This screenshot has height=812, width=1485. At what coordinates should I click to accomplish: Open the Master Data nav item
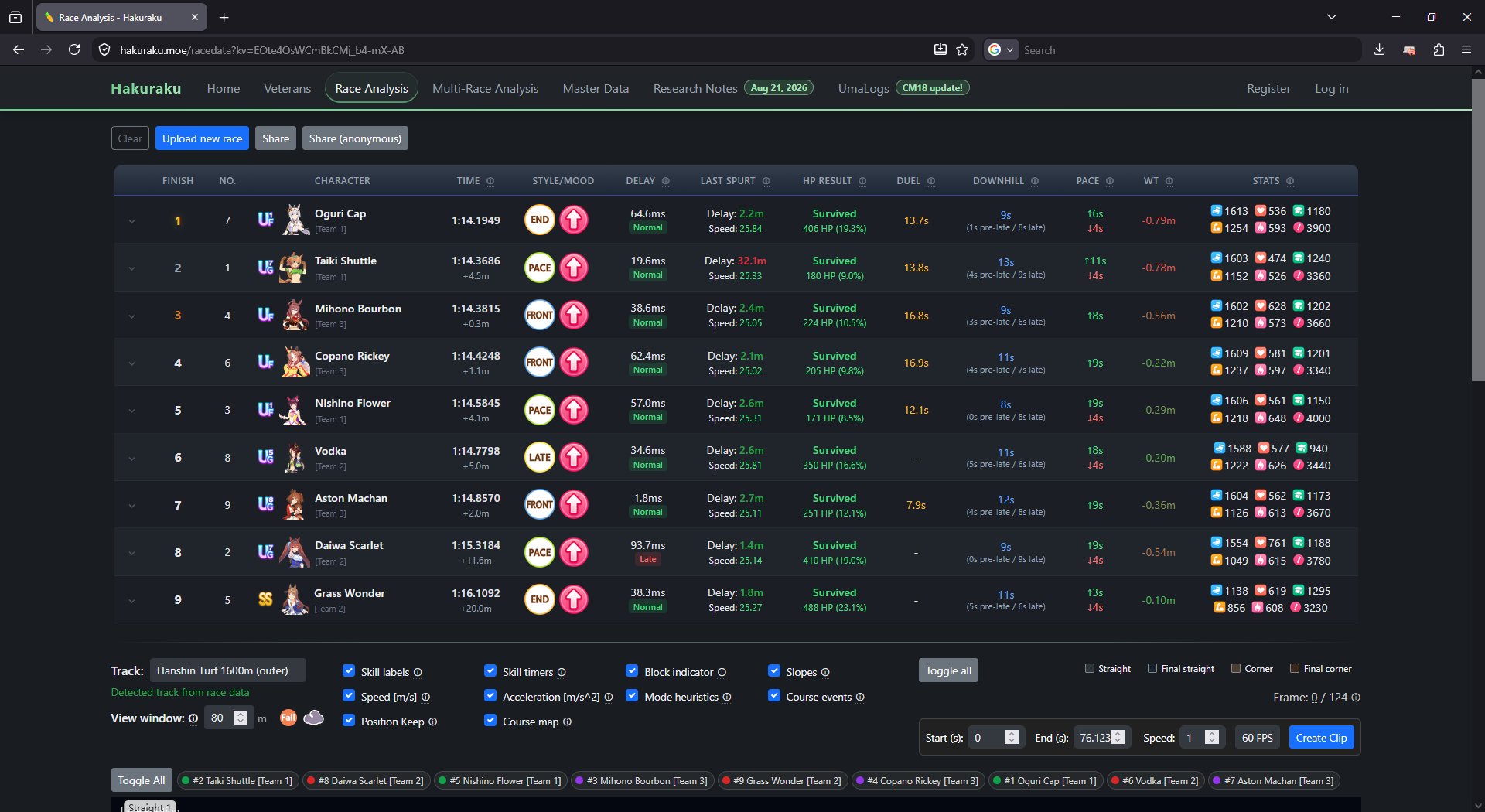(x=596, y=89)
